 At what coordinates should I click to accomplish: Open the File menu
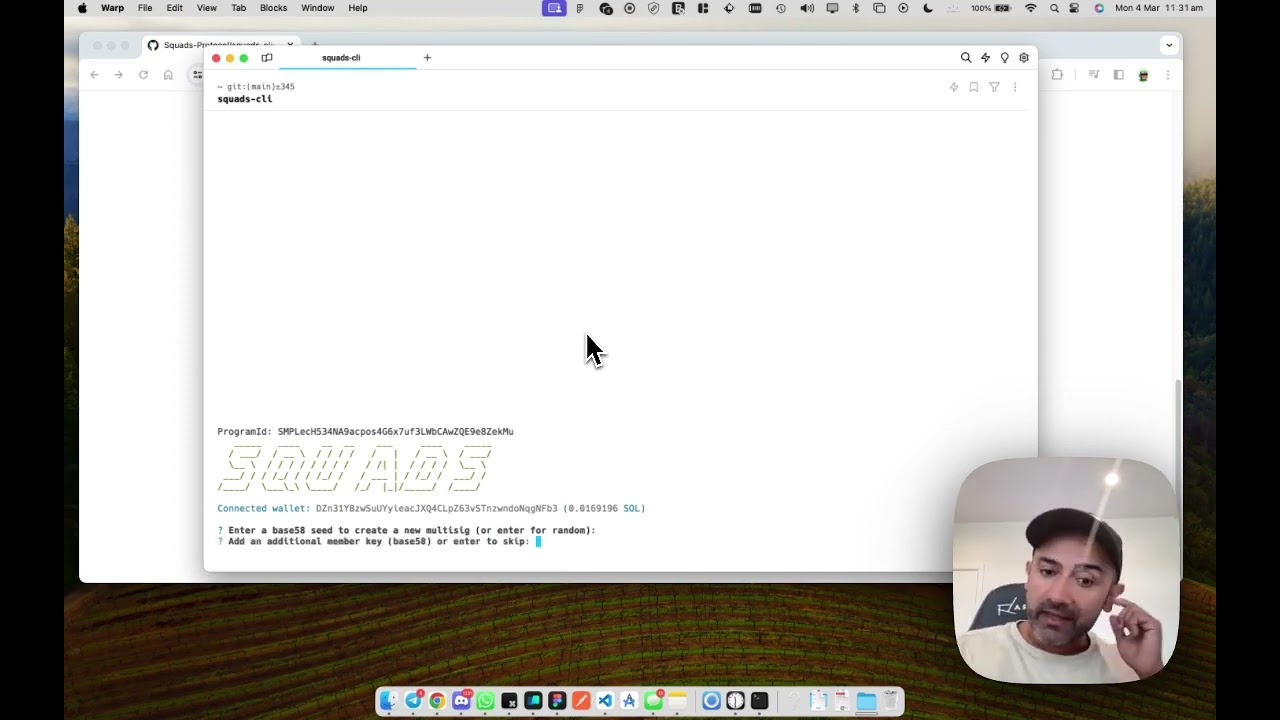pyautogui.click(x=145, y=8)
